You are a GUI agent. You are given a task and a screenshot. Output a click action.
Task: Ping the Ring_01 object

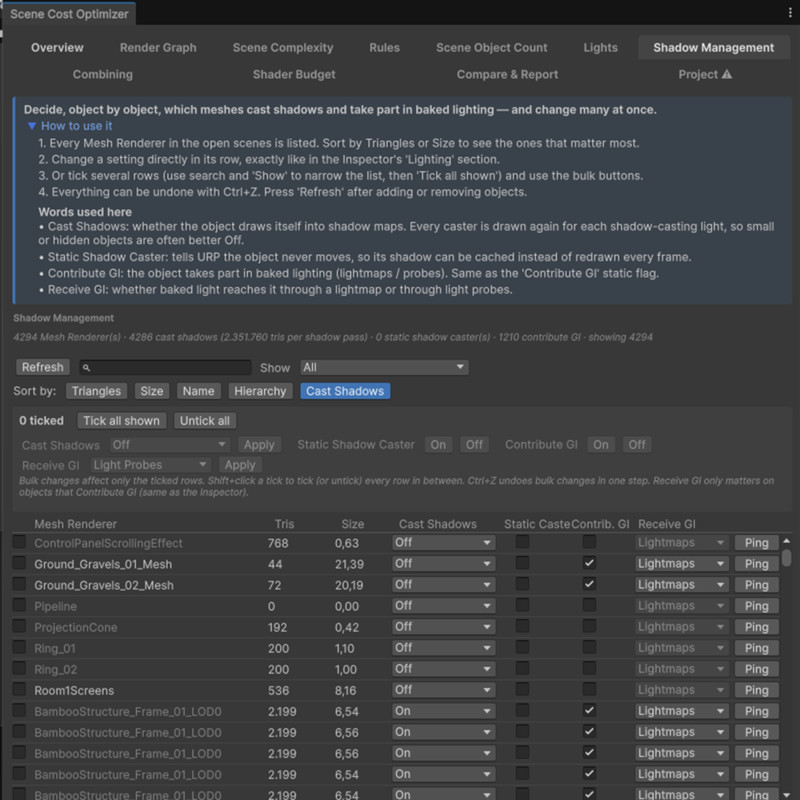click(x=756, y=648)
